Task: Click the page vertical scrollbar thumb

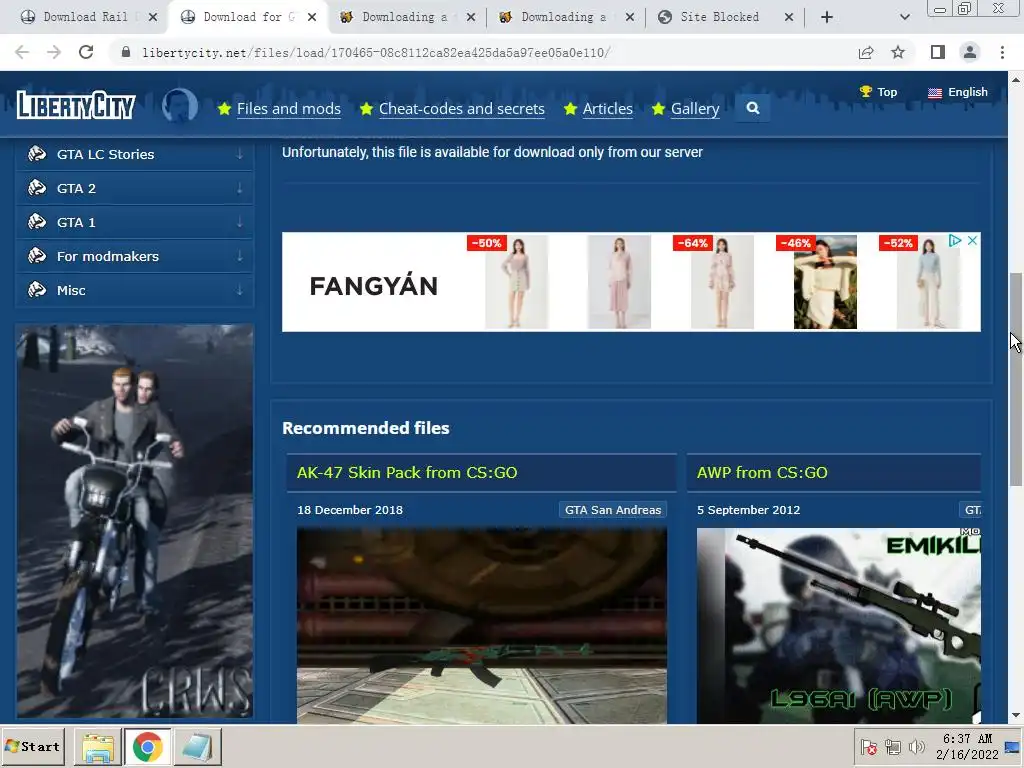Action: 1016,379
